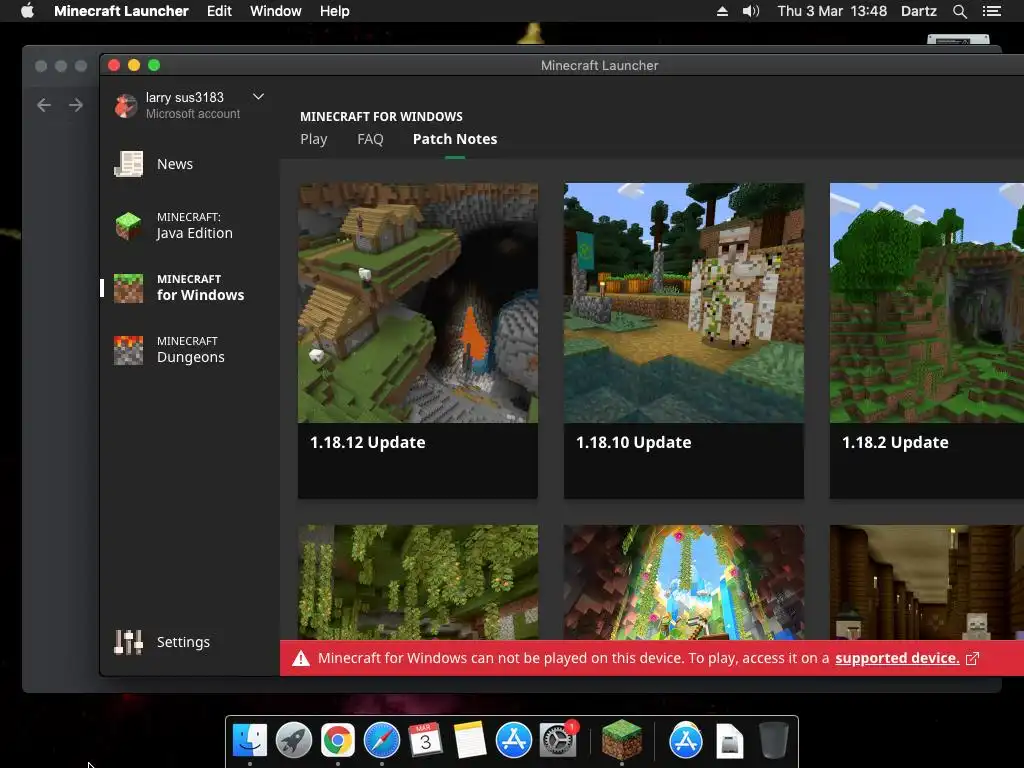Screen dimensions: 1024x768
Task: Follow the supported device link
Action: tap(897, 658)
